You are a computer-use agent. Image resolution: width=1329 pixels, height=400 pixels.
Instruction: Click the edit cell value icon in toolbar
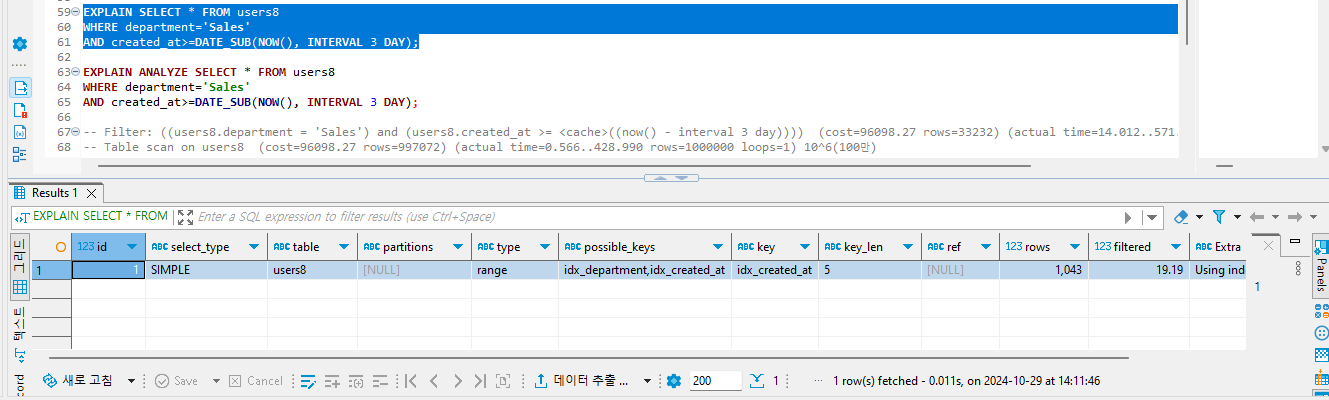(309, 381)
